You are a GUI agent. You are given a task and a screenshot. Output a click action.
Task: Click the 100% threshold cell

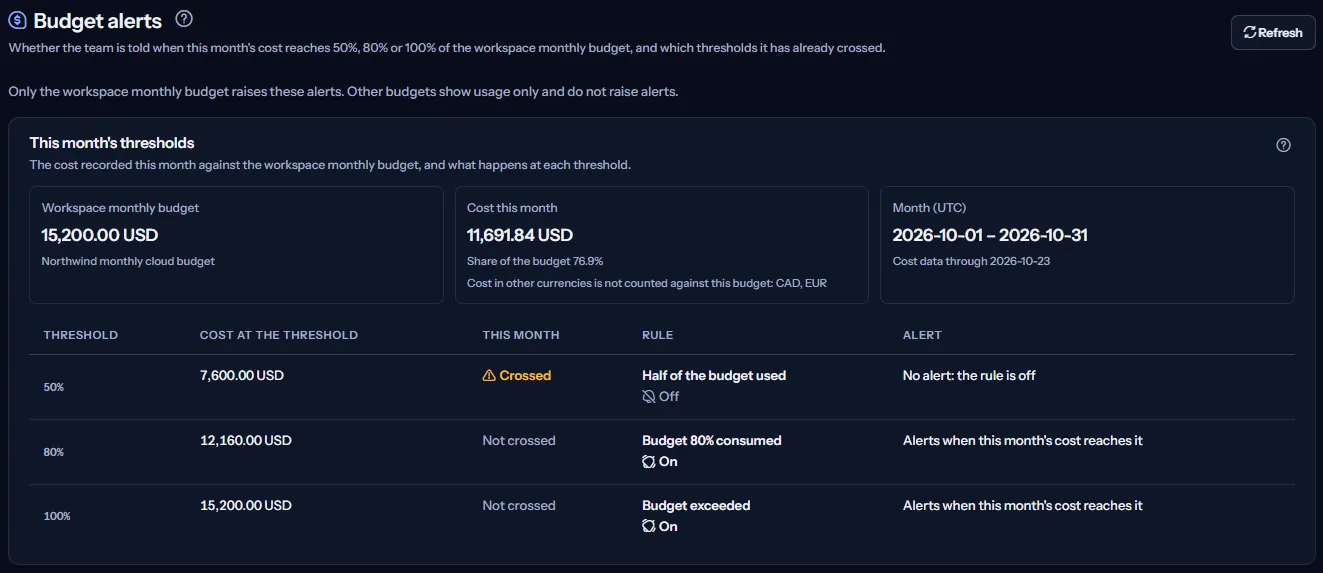(x=57, y=517)
